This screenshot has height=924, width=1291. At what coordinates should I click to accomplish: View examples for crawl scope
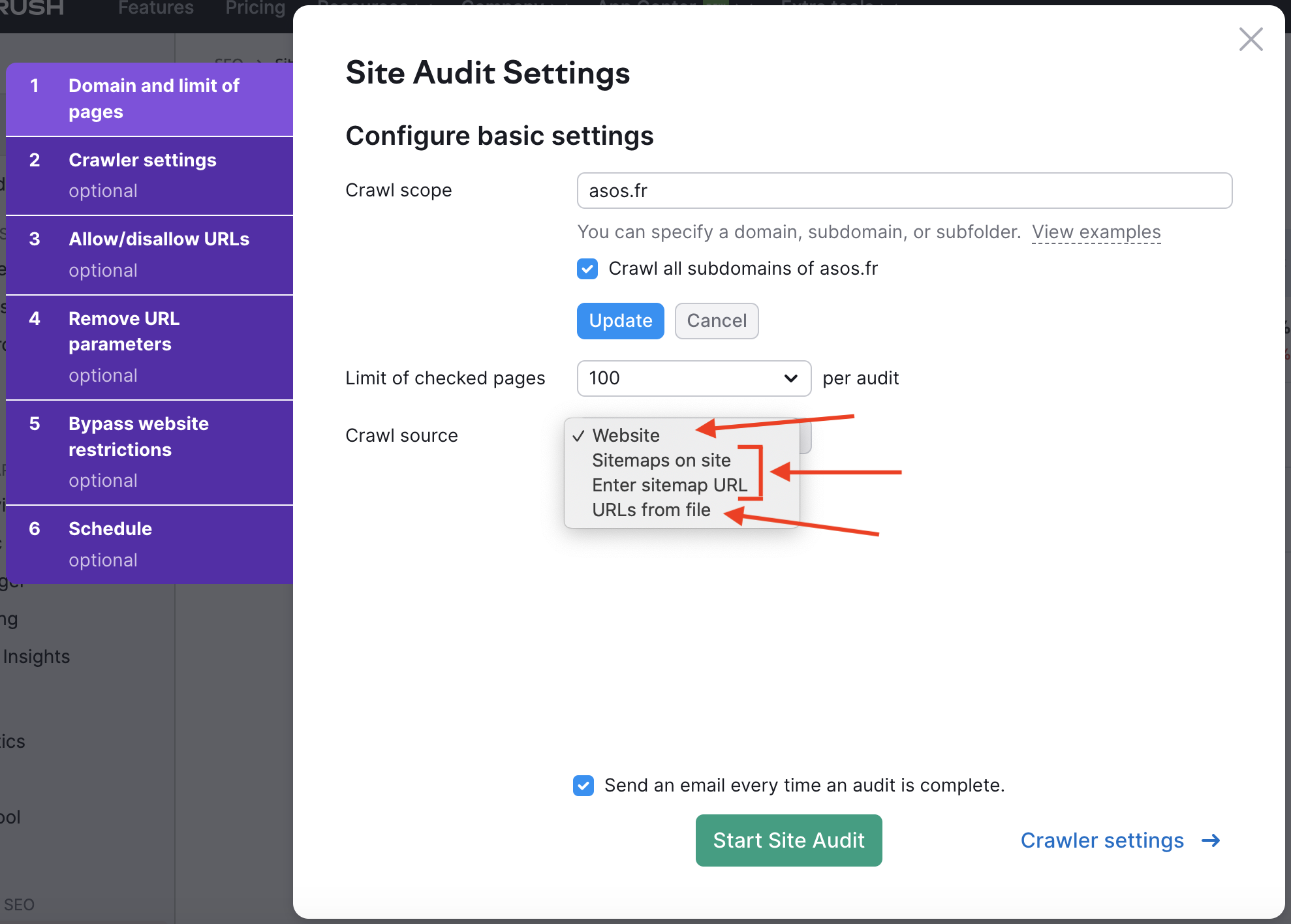(1096, 231)
